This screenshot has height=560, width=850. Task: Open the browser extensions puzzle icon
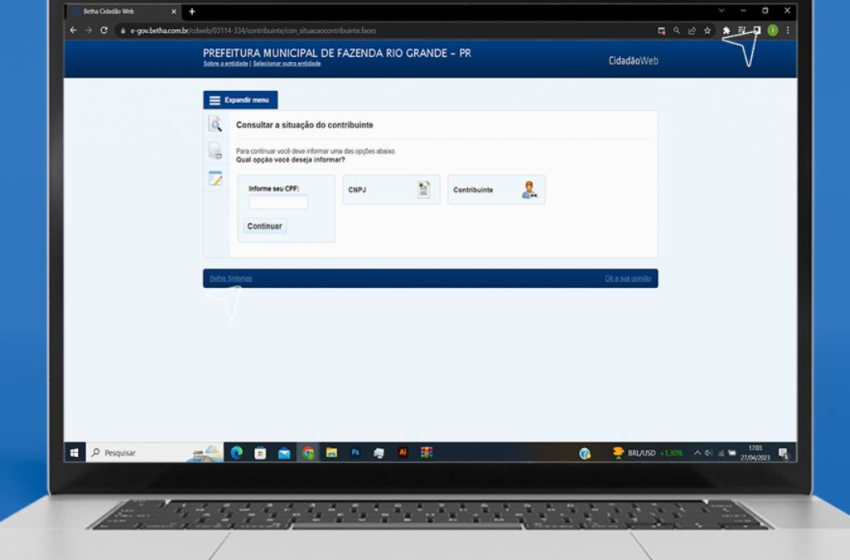[726, 31]
